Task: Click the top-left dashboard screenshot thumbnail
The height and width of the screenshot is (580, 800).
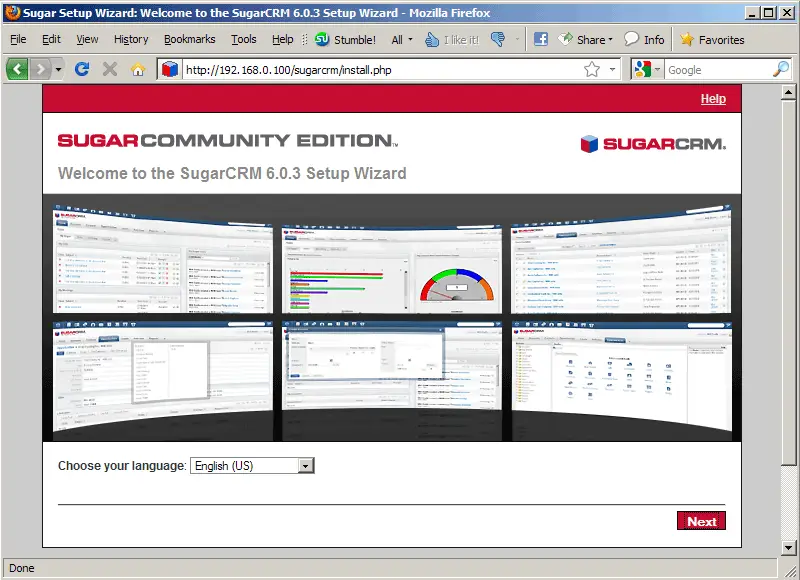Action: coord(163,259)
